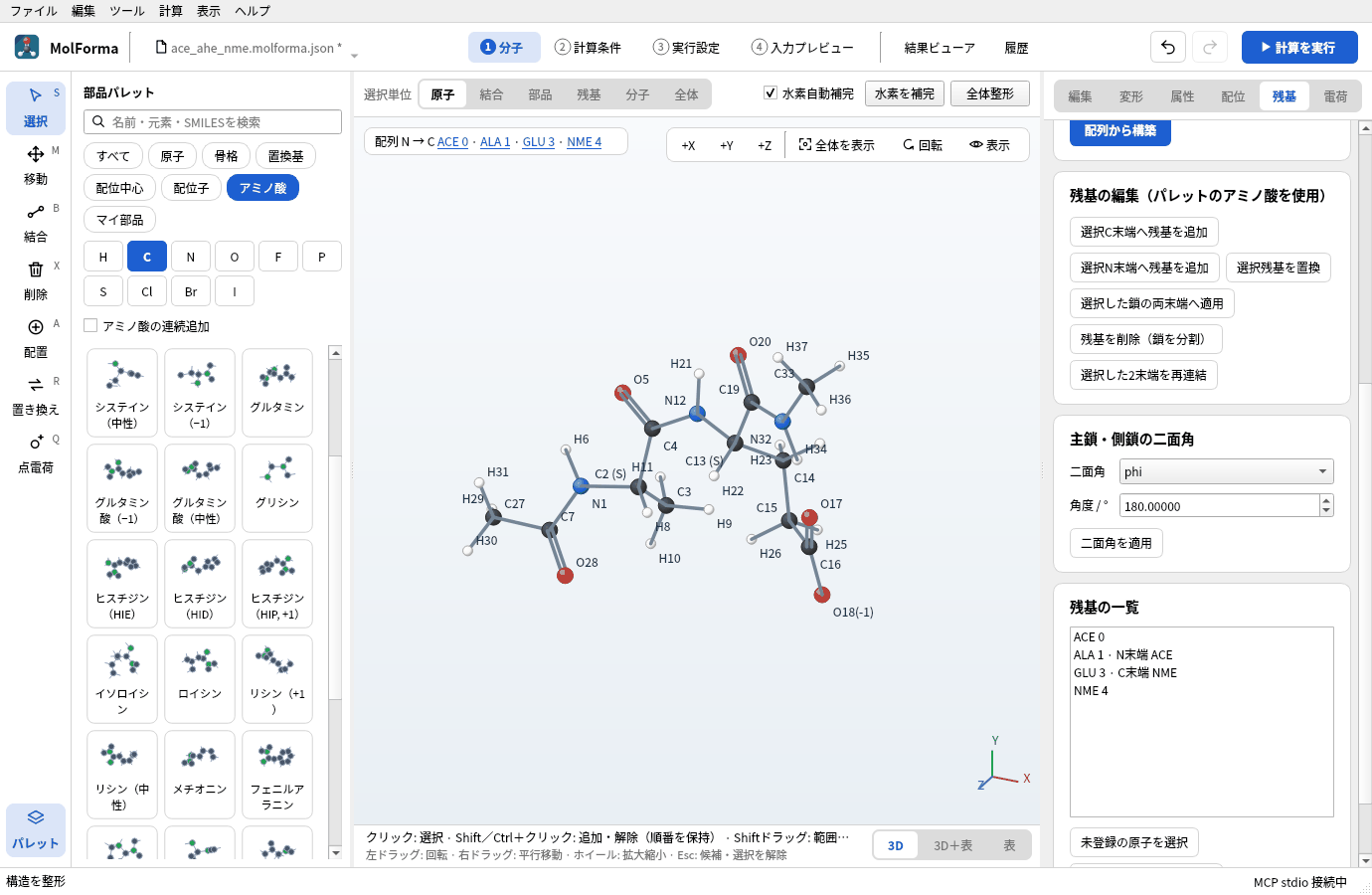Pick the 削除 trash tool
The image size is (1372, 895).
click(36, 280)
